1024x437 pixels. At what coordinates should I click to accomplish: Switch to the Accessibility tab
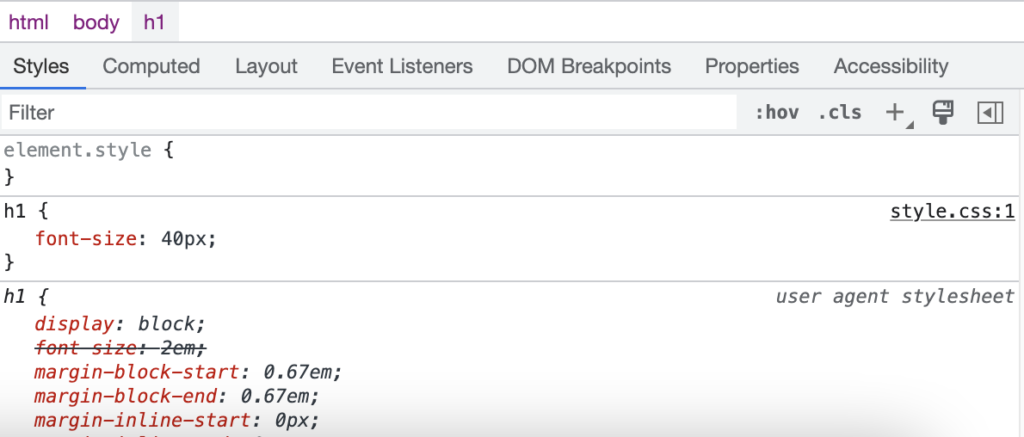[x=891, y=66]
